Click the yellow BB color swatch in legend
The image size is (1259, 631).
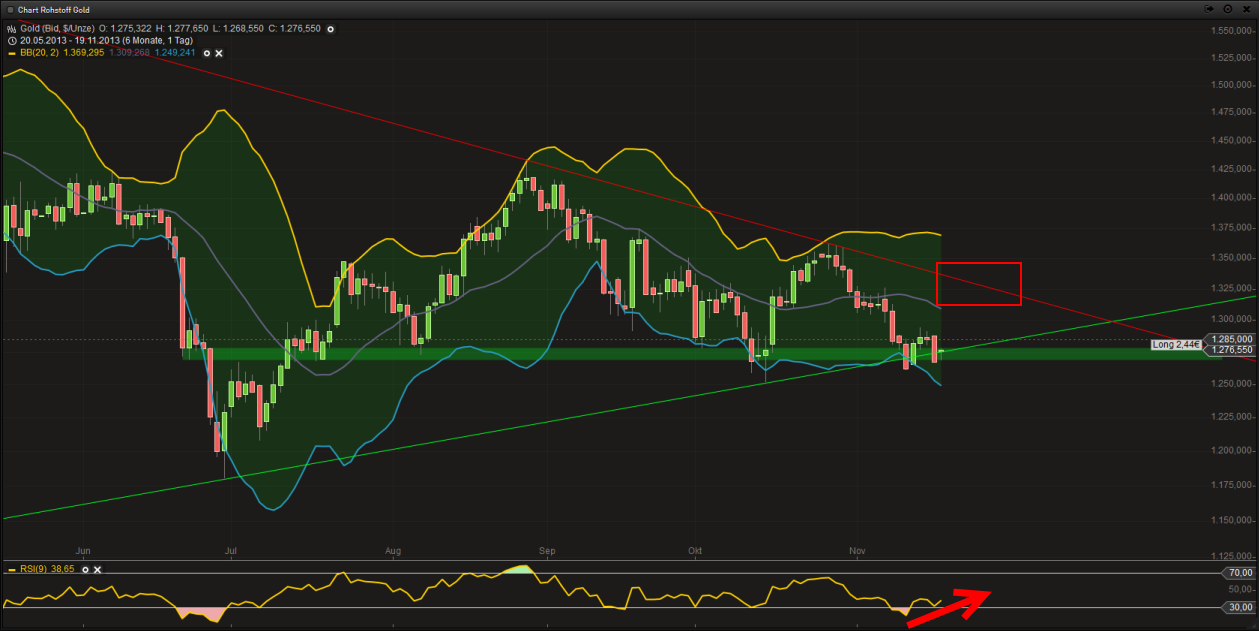pos(11,53)
